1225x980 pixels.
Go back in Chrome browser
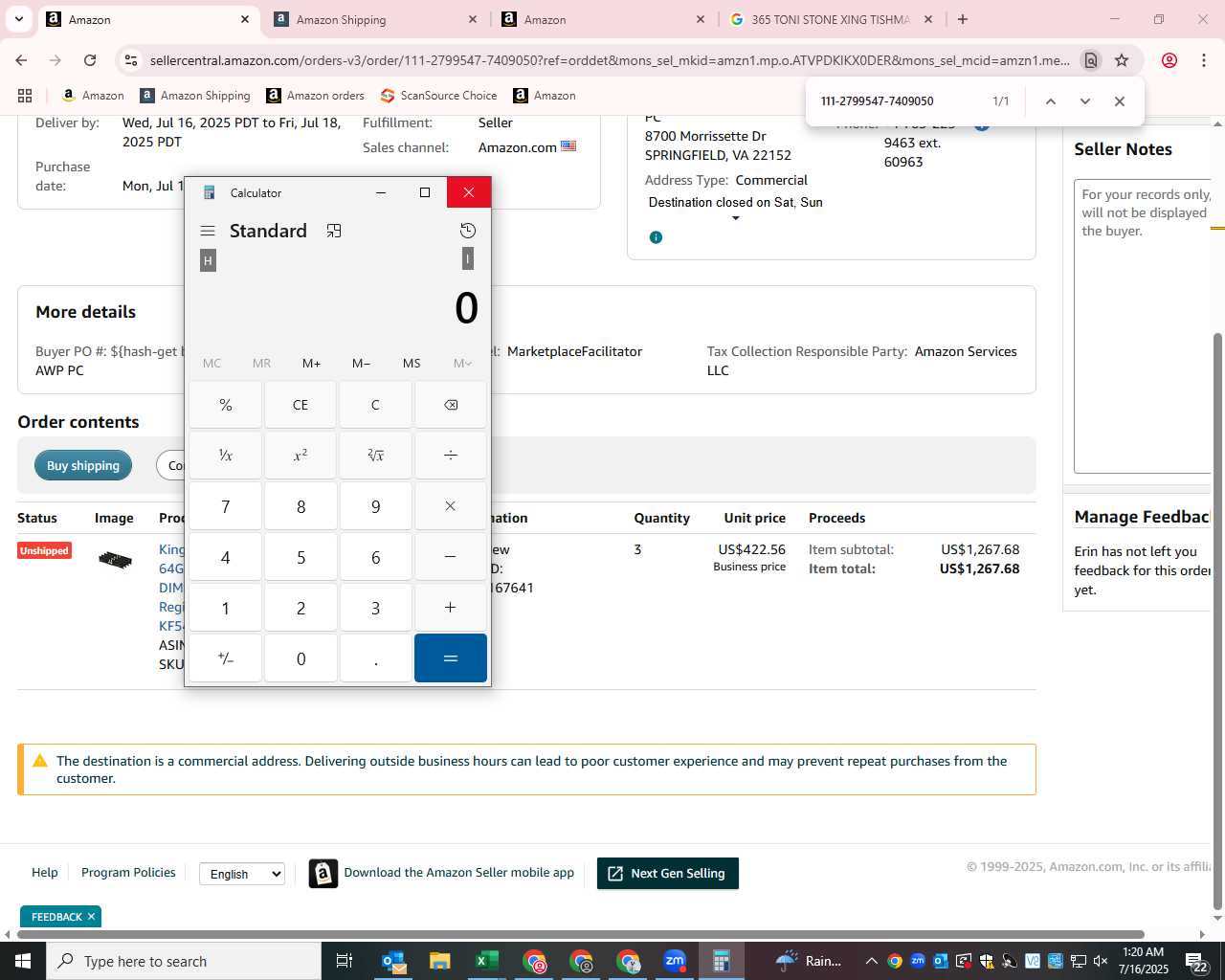click(21, 60)
